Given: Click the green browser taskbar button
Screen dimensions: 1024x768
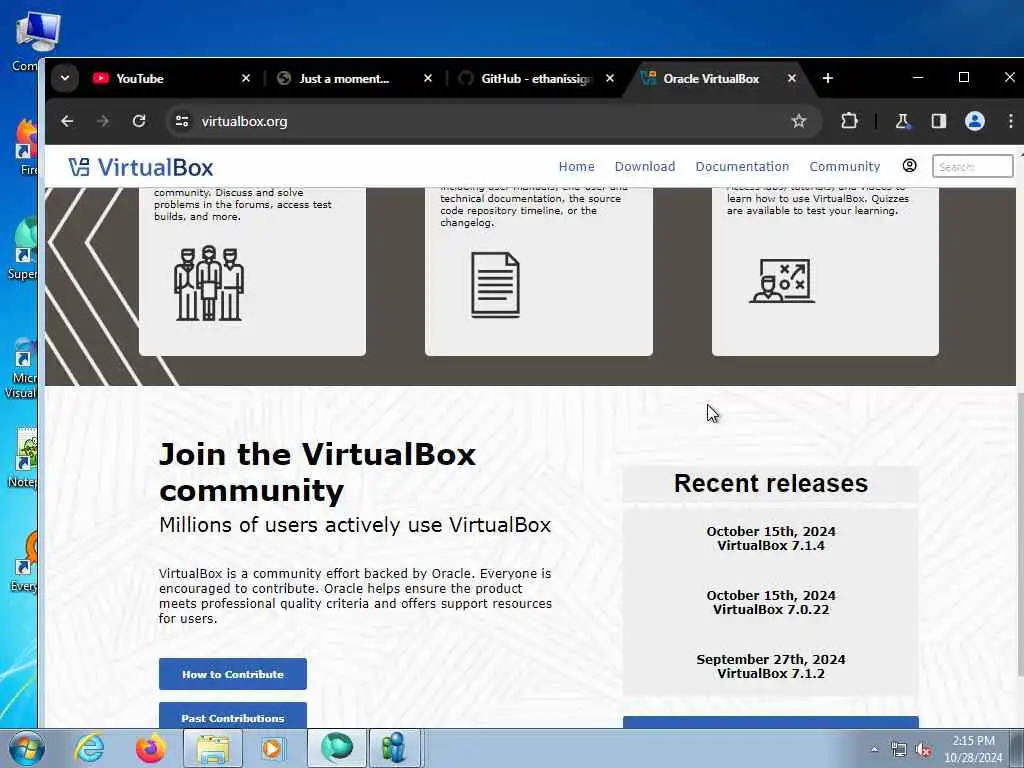Looking at the screenshot, I should pos(337,748).
